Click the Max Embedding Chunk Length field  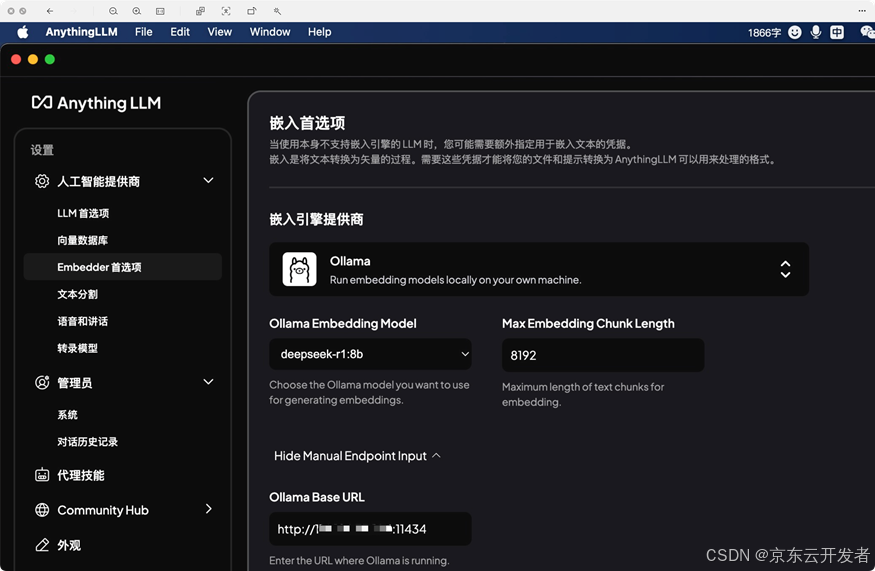pyautogui.click(x=603, y=355)
